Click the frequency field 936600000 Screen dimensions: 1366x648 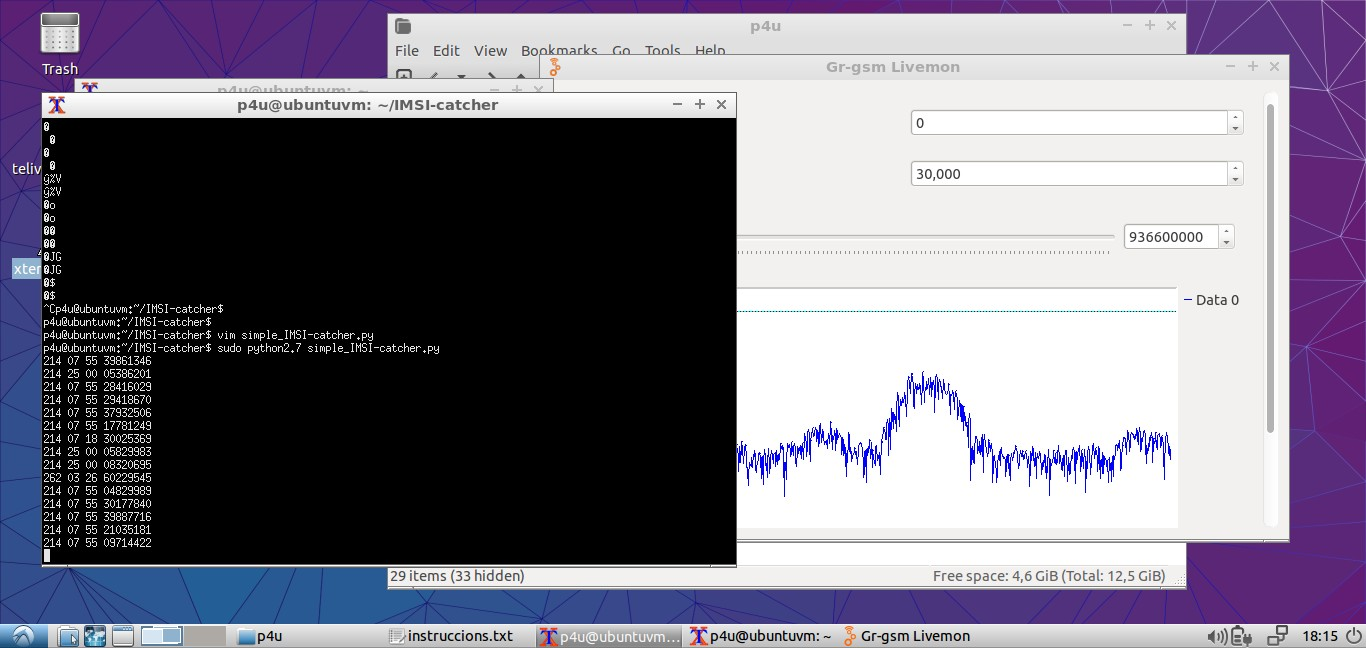tap(1171, 237)
